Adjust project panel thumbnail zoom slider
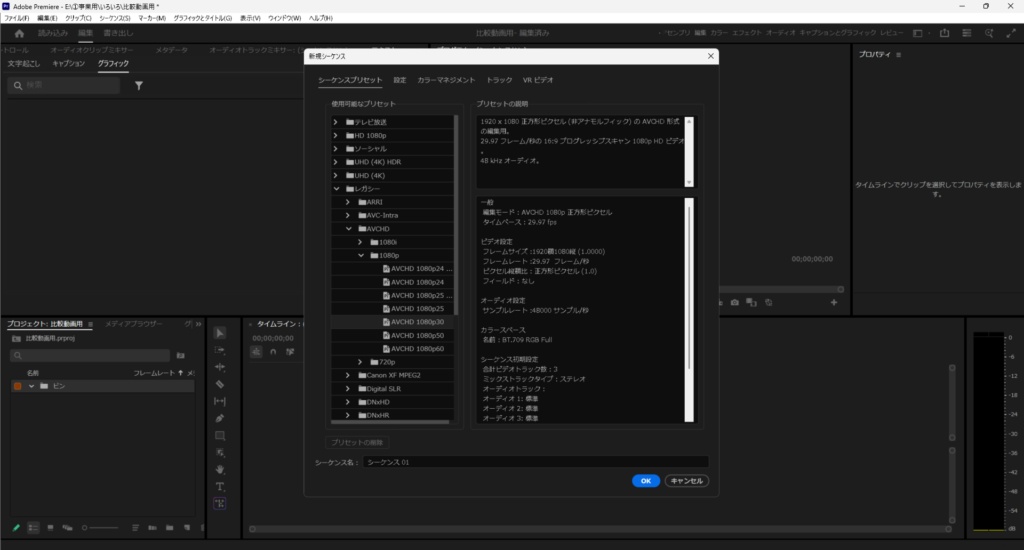Image resolution: width=1024 pixels, height=550 pixels. (x=100, y=528)
